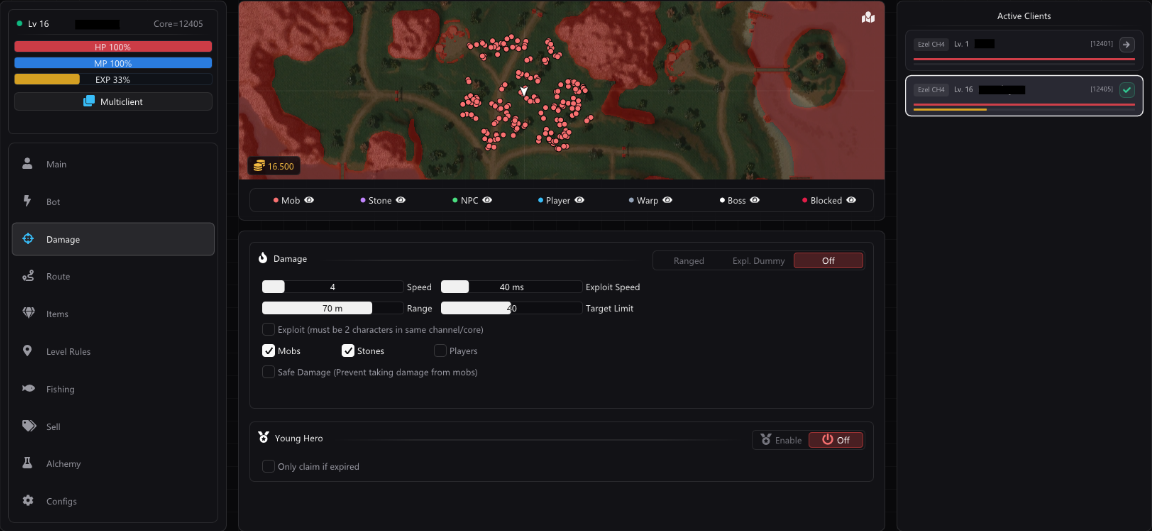
Task: Open the Sell menu section
Action: pyautogui.click(x=113, y=426)
